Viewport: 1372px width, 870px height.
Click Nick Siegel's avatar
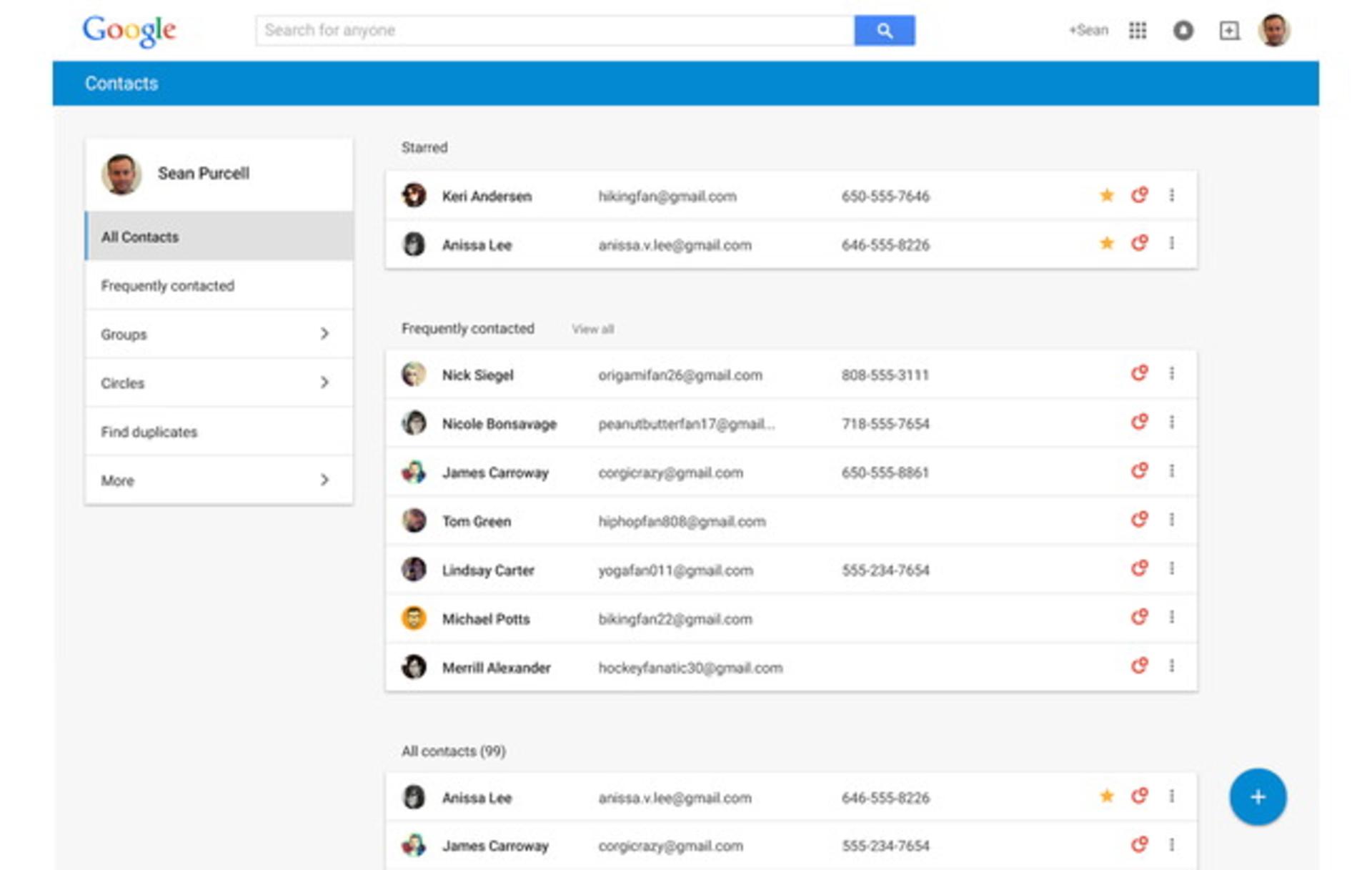pos(414,374)
